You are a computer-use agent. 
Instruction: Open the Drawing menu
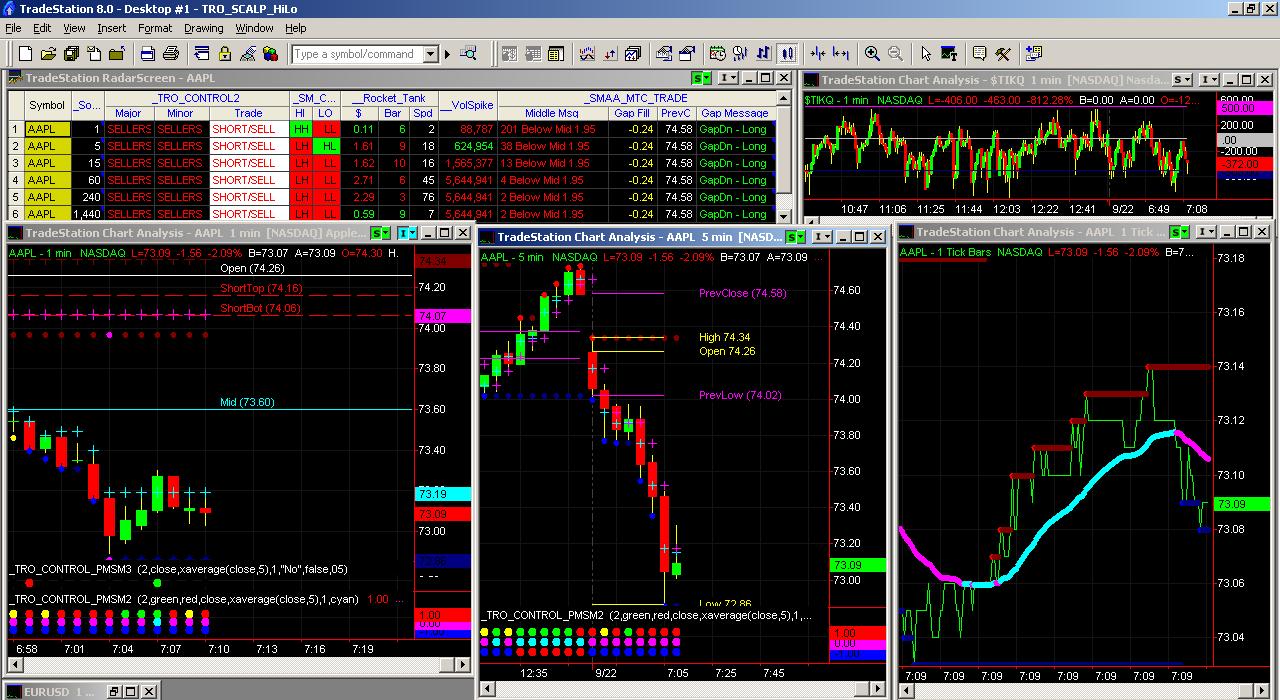[x=204, y=28]
